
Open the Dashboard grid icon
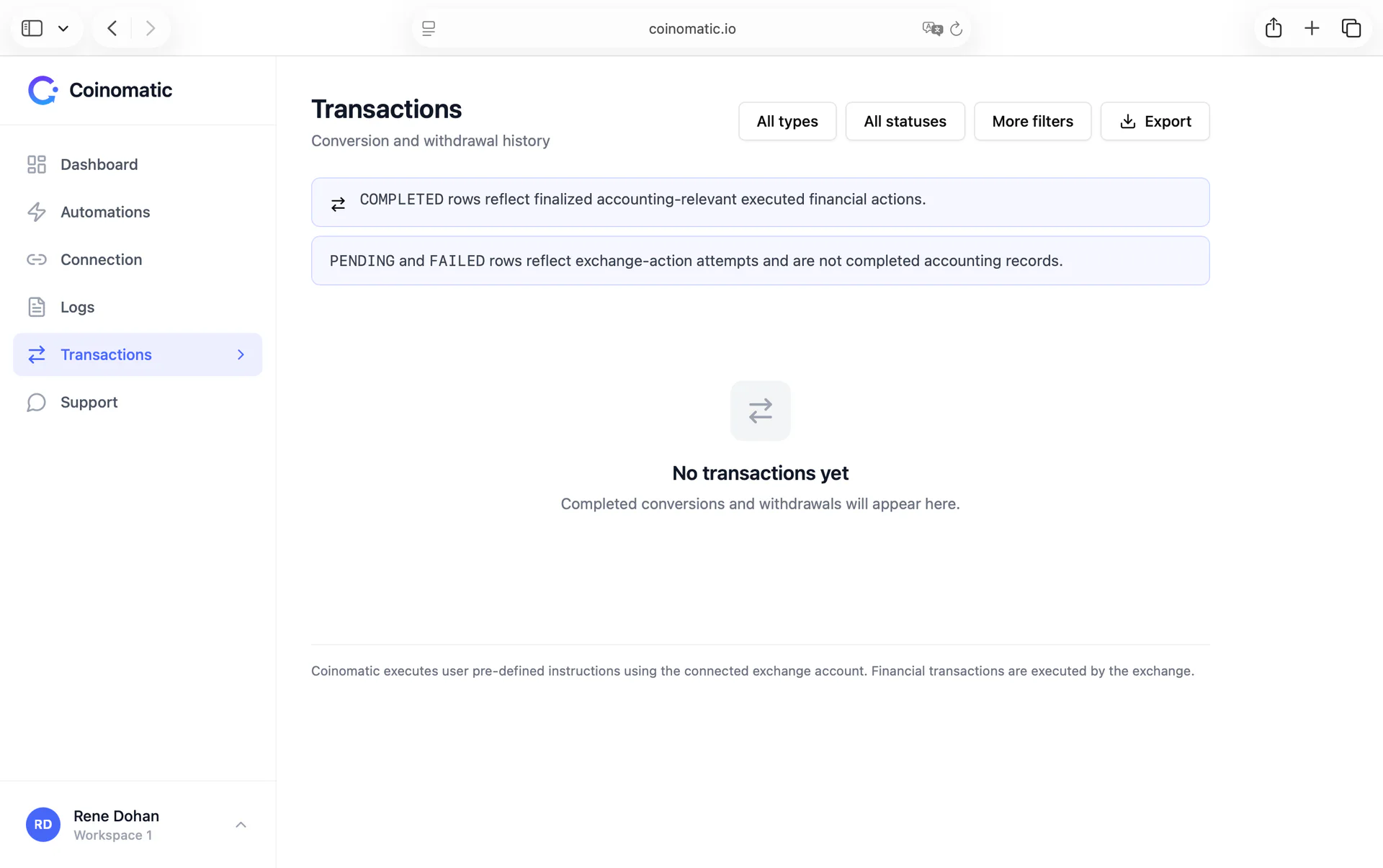click(x=37, y=164)
